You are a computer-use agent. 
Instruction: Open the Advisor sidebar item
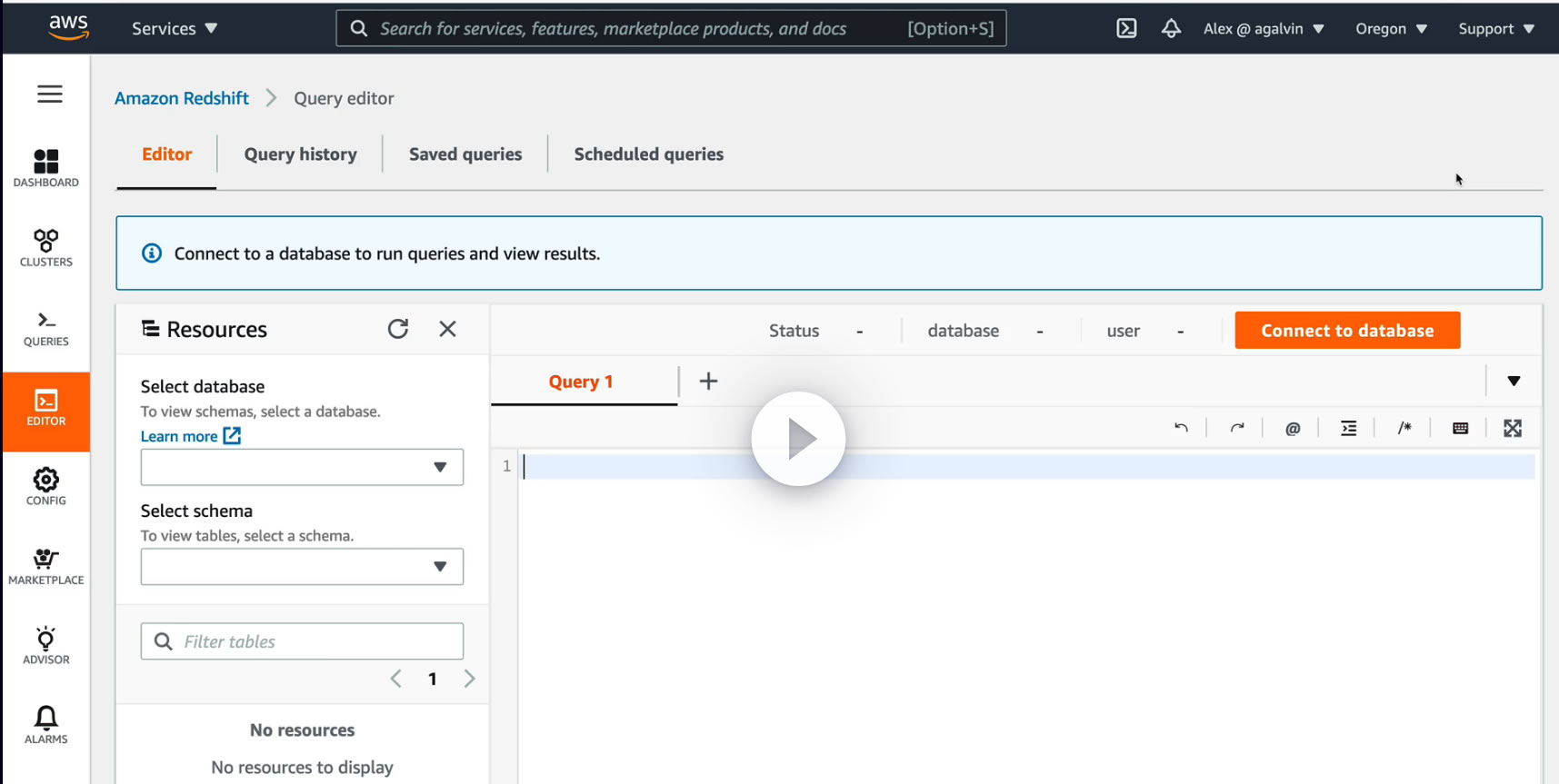pyautogui.click(x=45, y=646)
